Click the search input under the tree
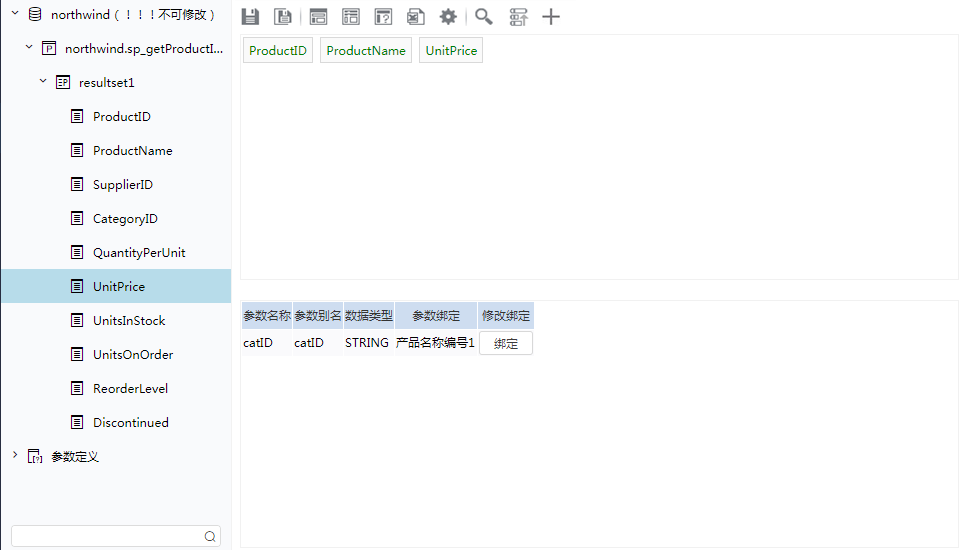Viewport: 964px width, 550px height. coord(116,536)
